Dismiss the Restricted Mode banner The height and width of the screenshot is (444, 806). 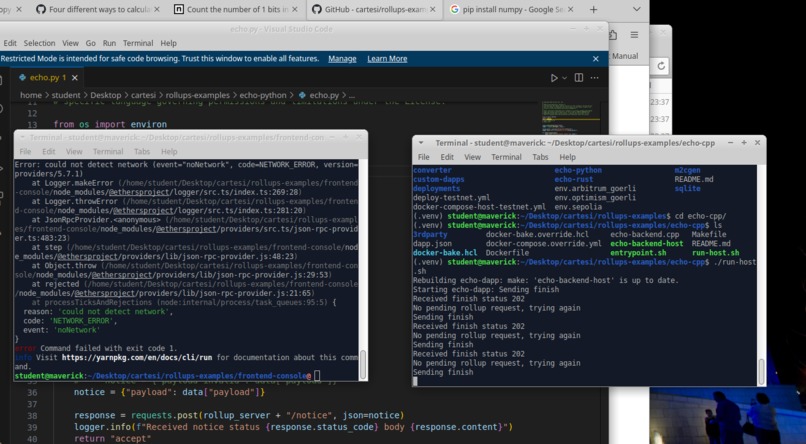[x=596, y=59]
